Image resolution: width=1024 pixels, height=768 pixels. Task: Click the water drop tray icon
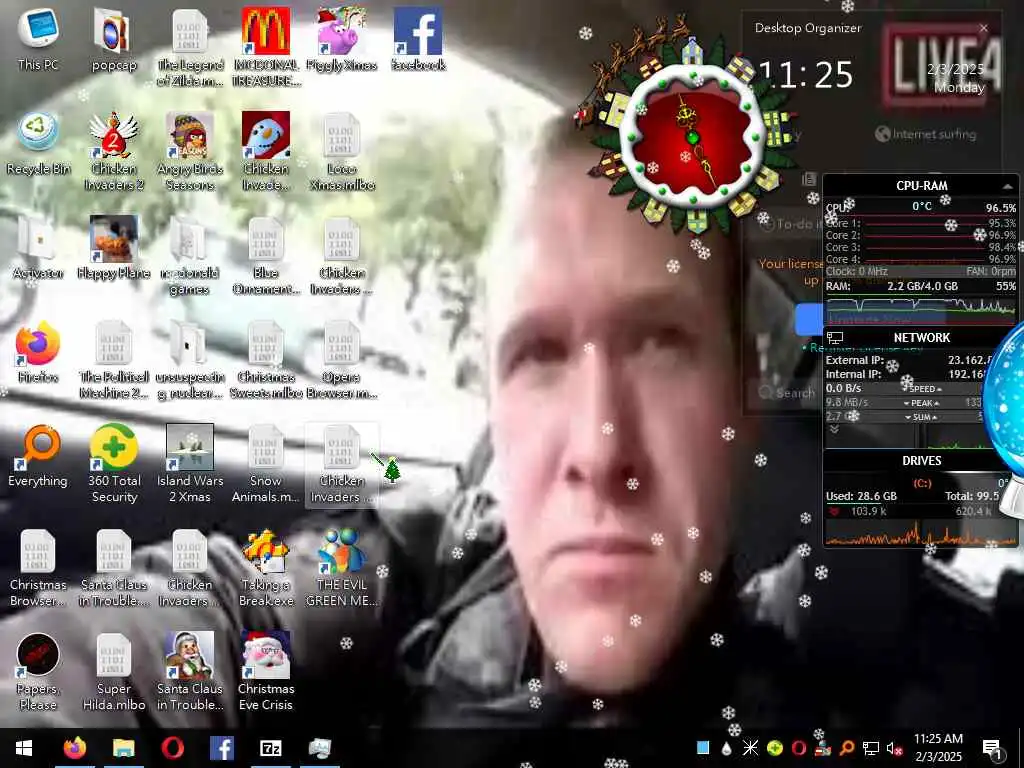pos(727,748)
